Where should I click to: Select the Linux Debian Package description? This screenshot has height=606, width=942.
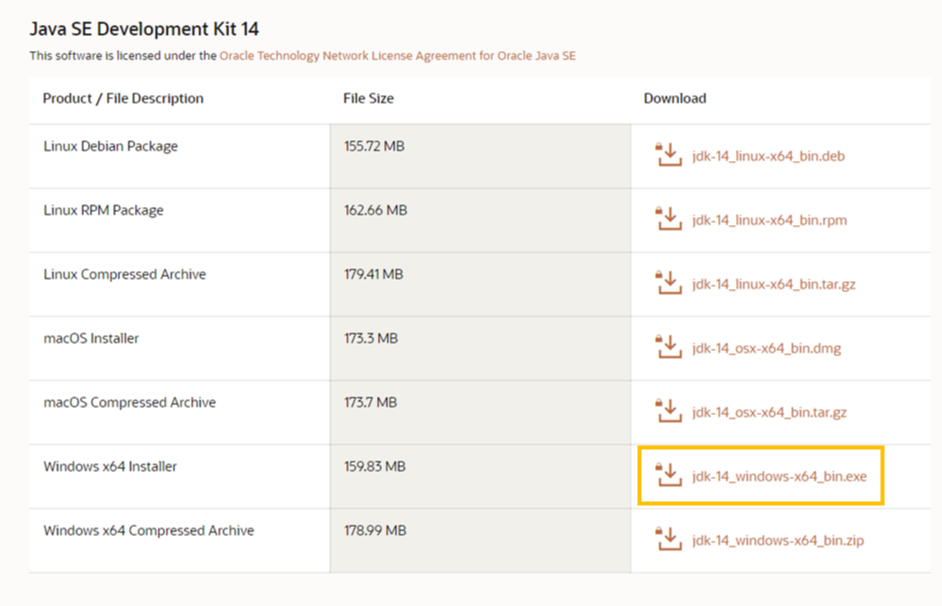[111, 147]
